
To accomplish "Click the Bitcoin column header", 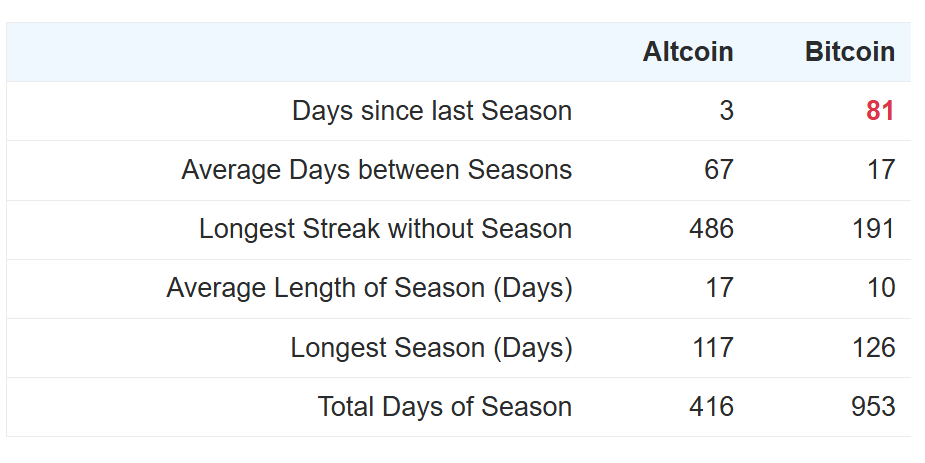I will click(849, 52).
